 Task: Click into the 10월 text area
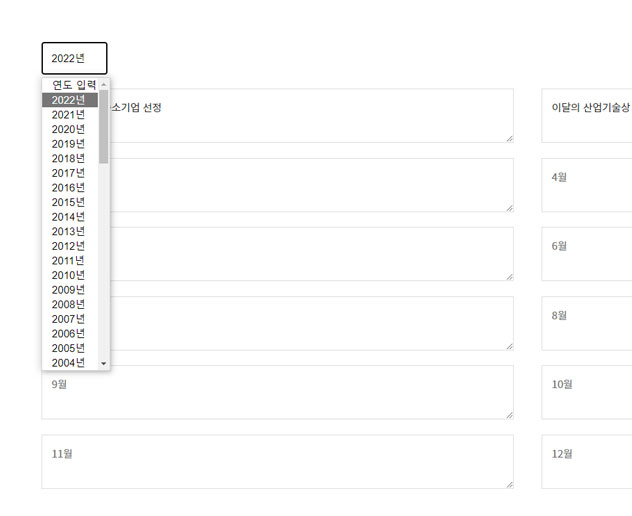pos(587,393)
